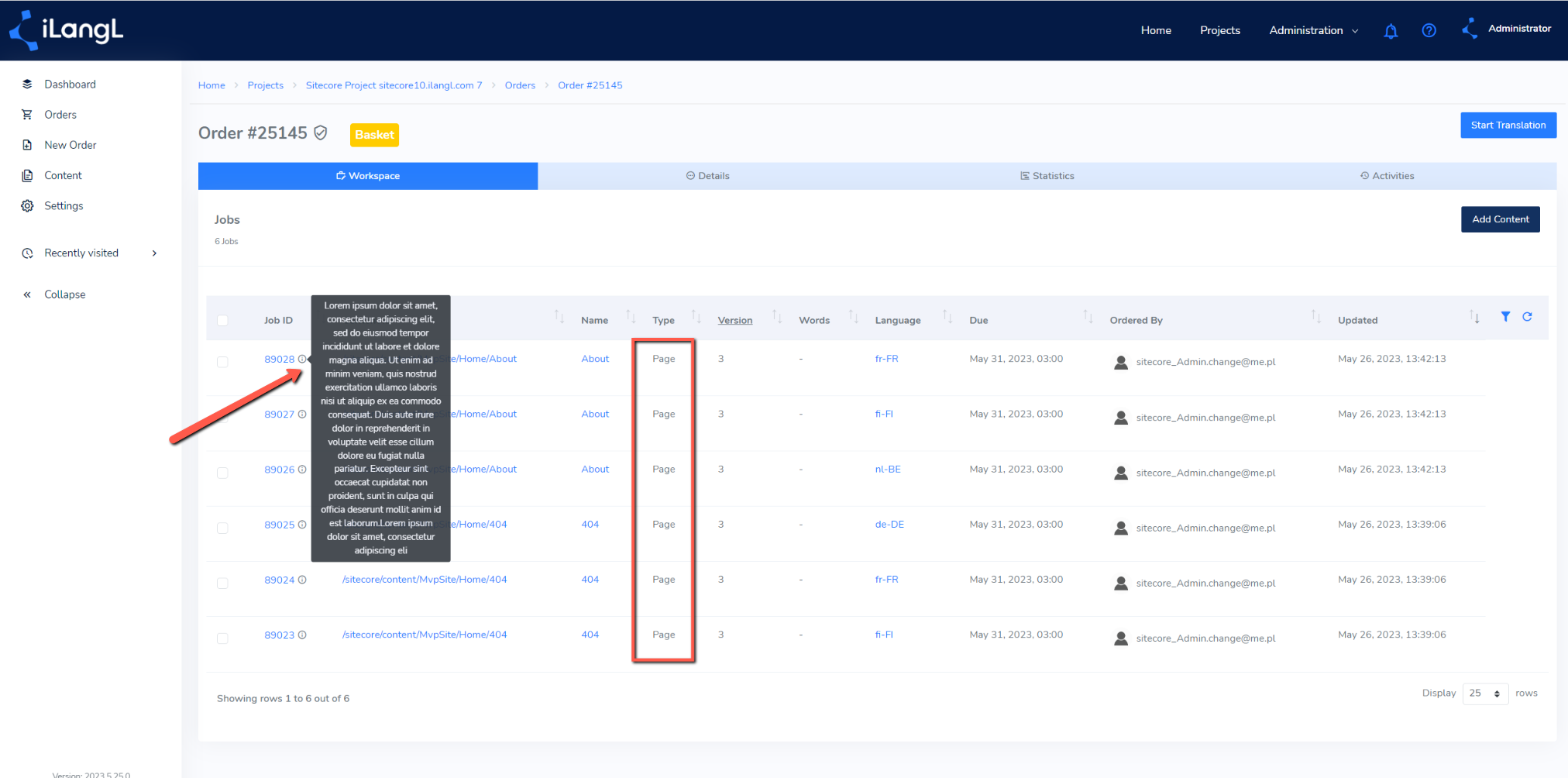Click the info icon next to job 89024

pyautogui.click(x=302, y=580)
